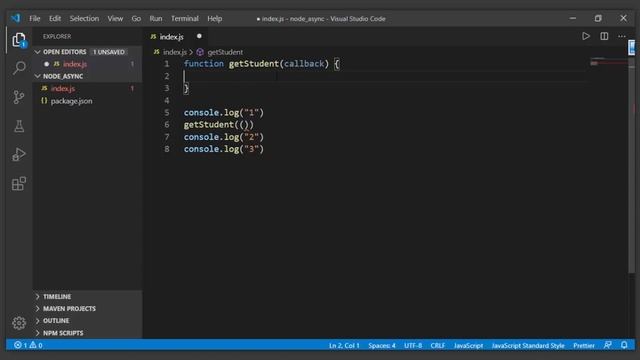Open the Search view in activity bar
Image resolution: width=640 pixels, height=360 pixels.
(19, 68)
